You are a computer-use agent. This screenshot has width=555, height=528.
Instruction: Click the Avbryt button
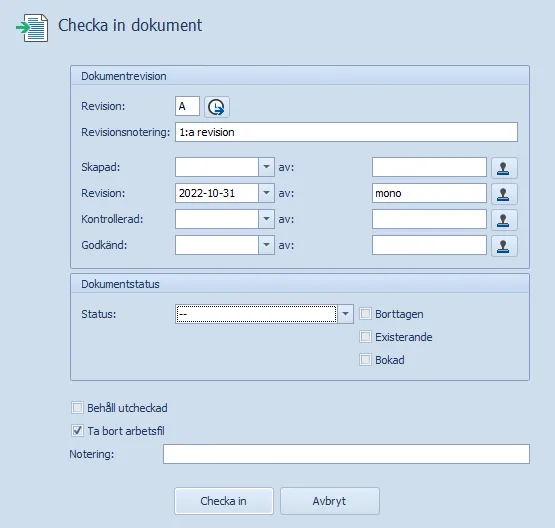pyautogui.click(x=330, y=501)
